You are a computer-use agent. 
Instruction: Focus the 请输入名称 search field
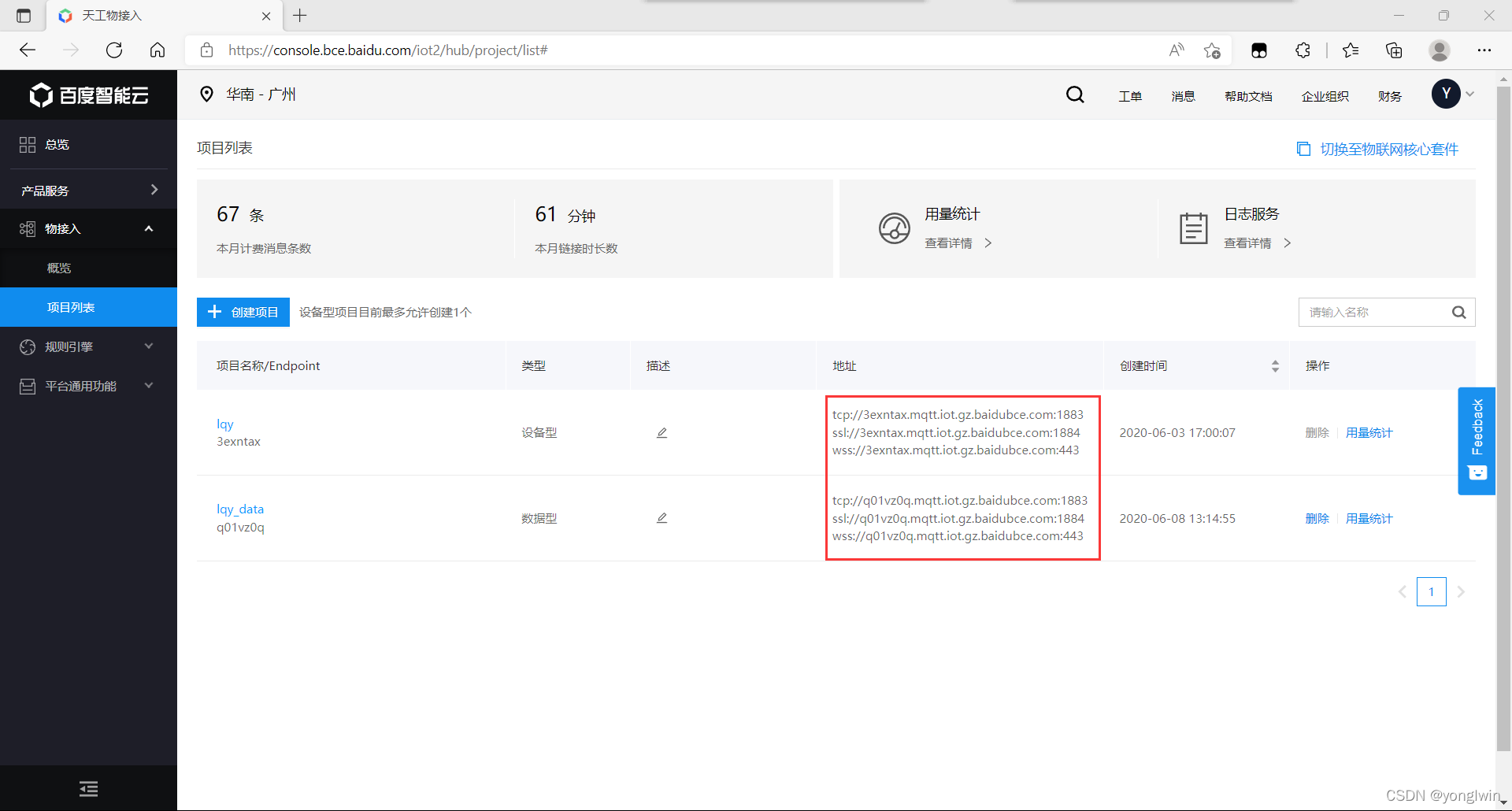coord(1374,312)
